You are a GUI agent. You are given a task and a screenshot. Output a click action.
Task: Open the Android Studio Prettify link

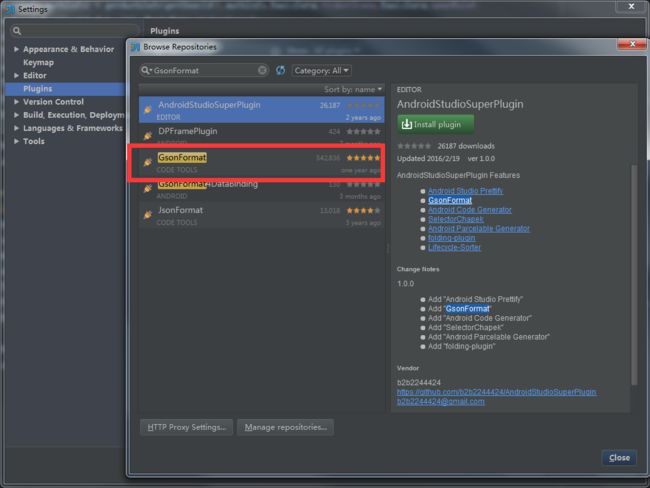(465, 191)
